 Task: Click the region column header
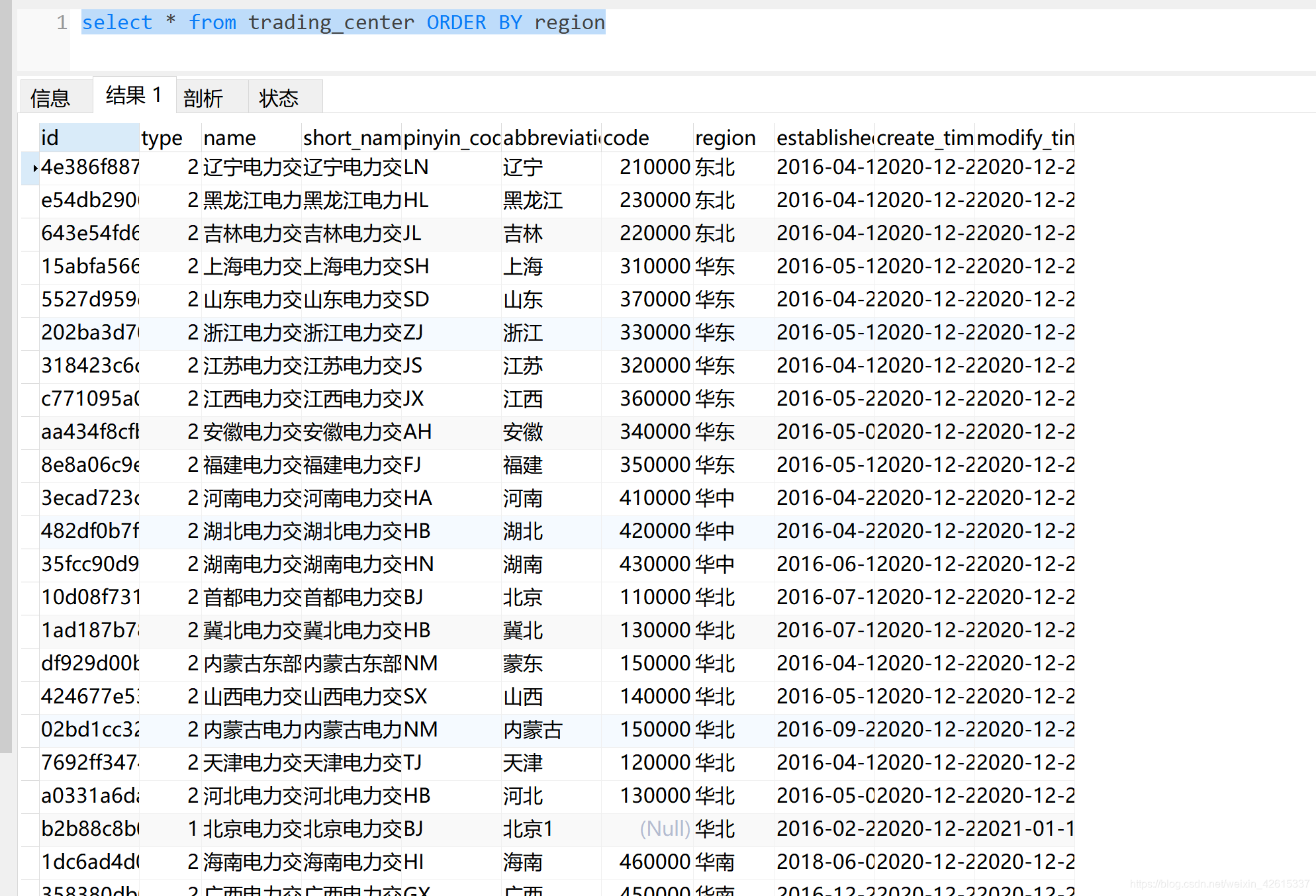pos(726,138)
